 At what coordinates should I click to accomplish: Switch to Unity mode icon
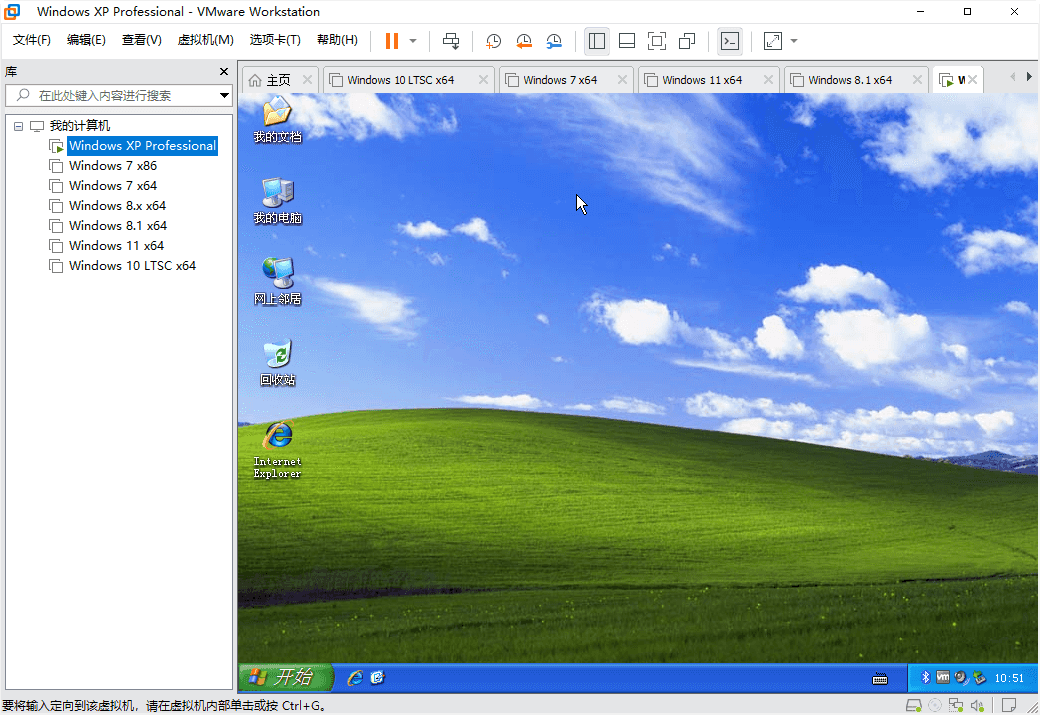point(687,41)
